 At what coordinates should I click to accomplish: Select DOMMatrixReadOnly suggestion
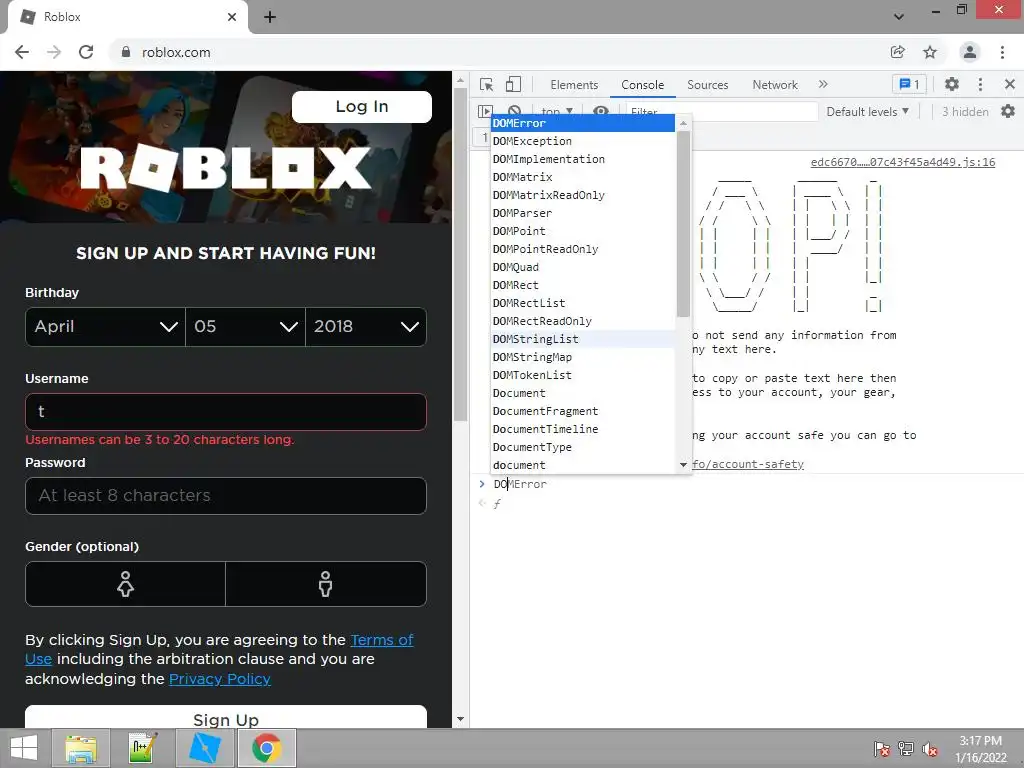click(x=583, y=195)
